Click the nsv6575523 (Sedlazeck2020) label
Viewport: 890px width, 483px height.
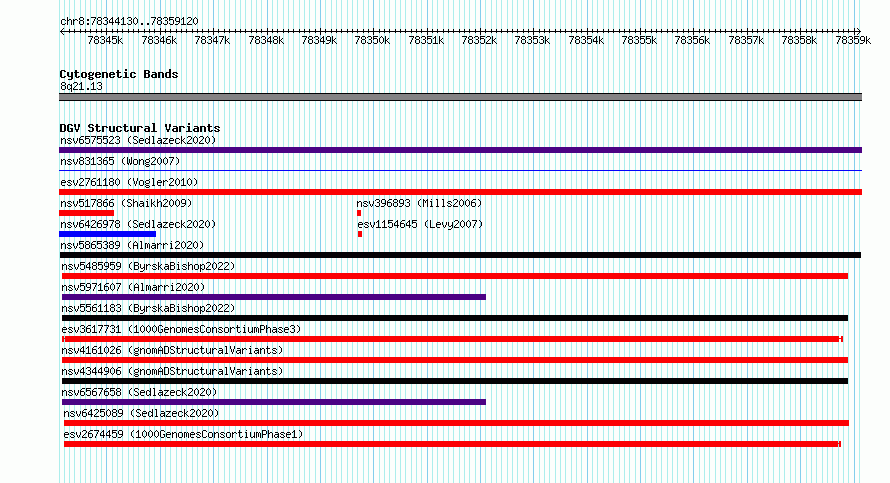click(138, 140)
